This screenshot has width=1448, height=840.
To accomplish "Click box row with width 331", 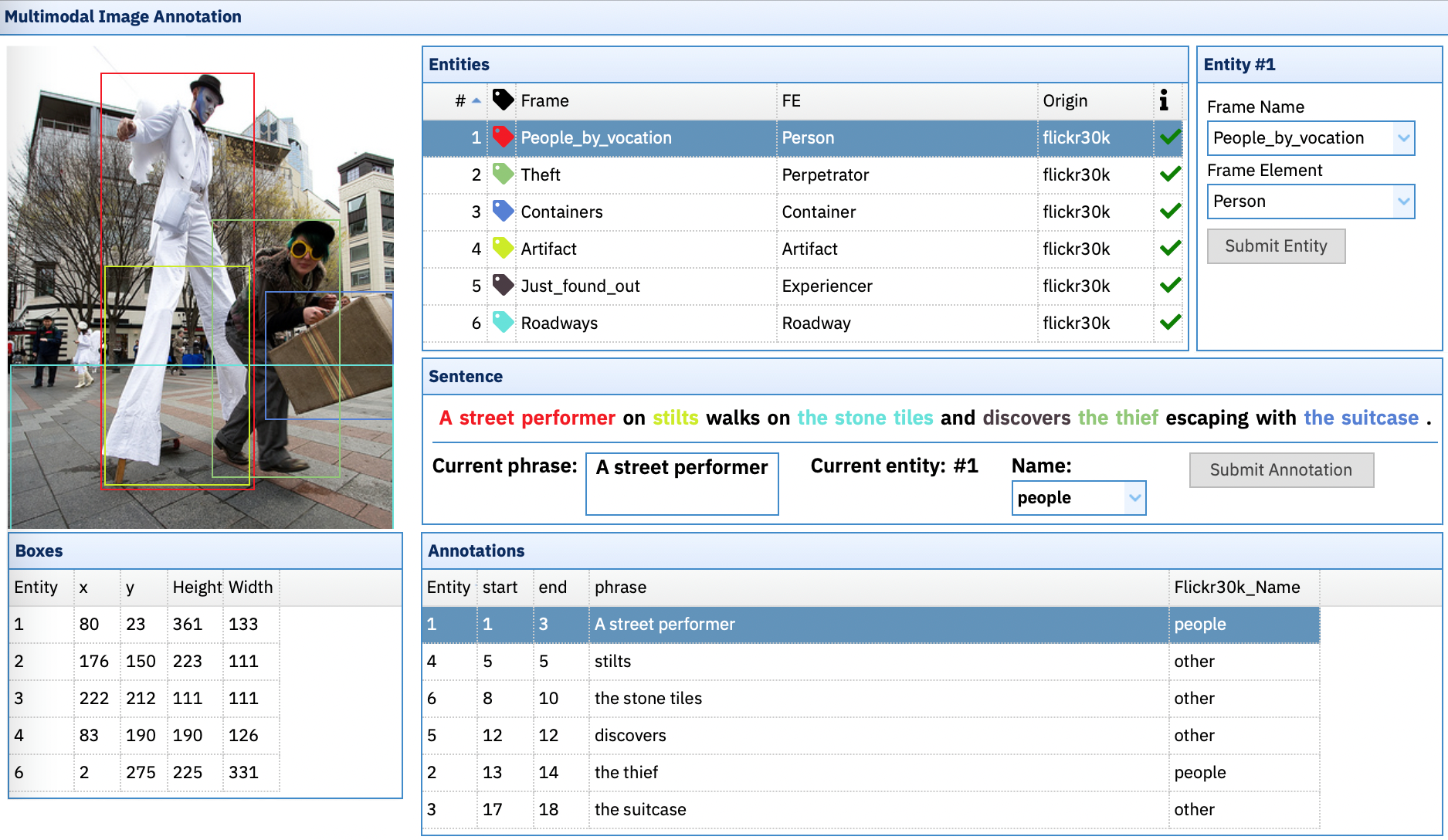I will tap(144, 772).
